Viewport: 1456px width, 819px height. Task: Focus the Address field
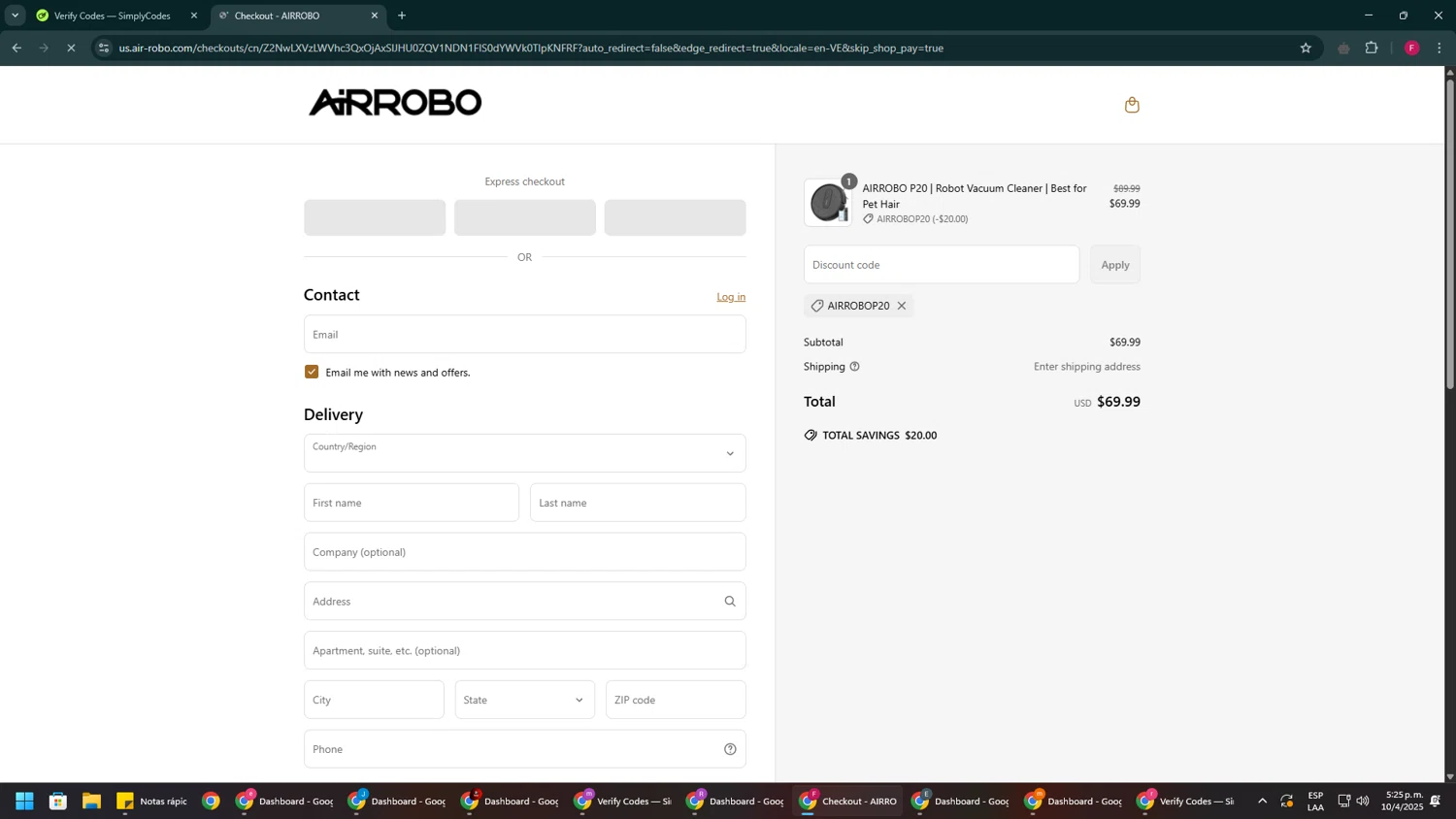(x=525, y=602)
